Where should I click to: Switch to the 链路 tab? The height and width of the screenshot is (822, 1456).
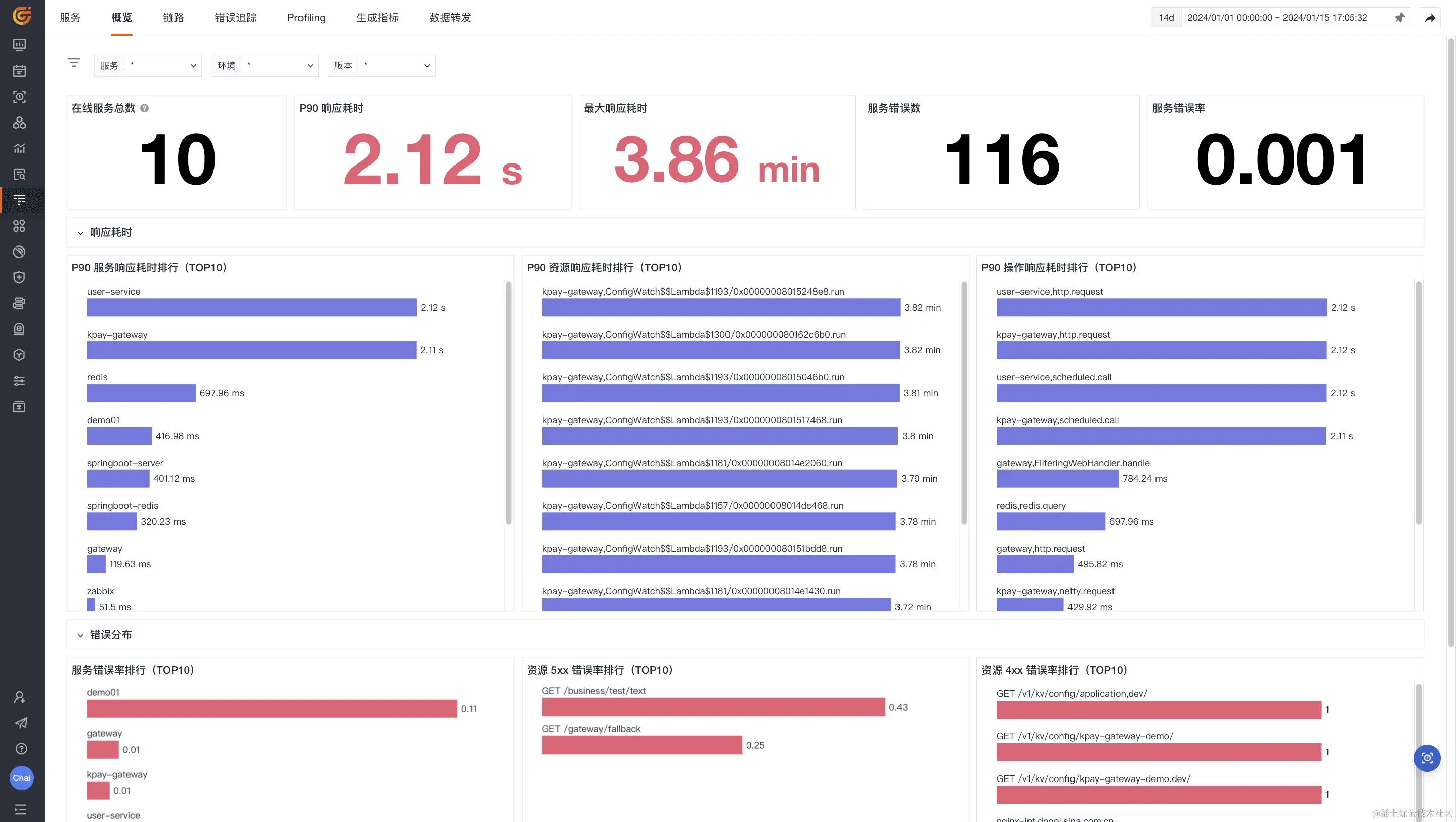point(173,18)
